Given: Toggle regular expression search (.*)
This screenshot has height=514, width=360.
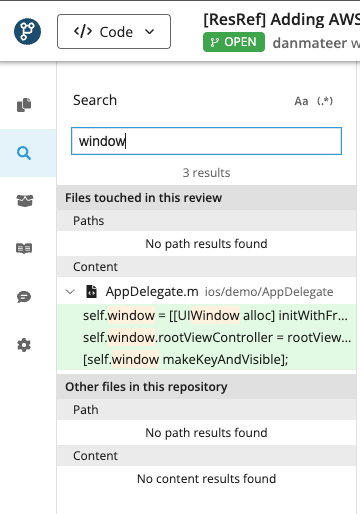Looking at the screenshot, I should (x=325, y=101).
